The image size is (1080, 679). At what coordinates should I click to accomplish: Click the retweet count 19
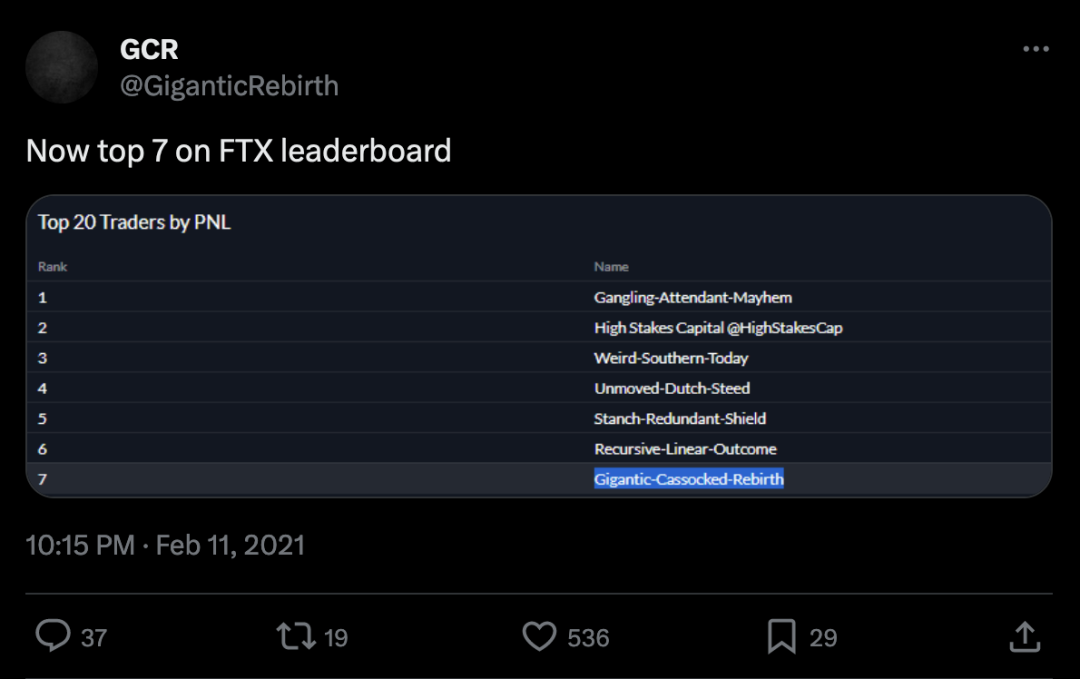pyautogui.click(x=336, y=638)
